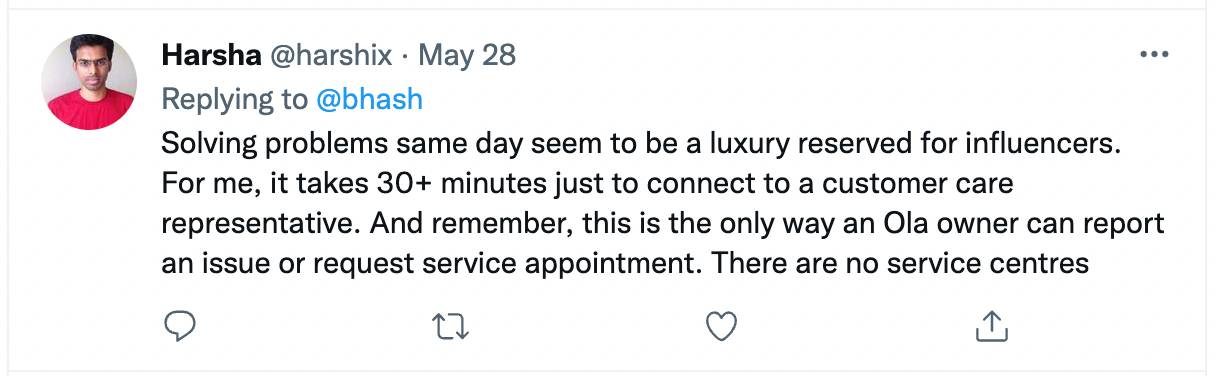The width and height of the screenshot is (1216, 376).
Task: View Harsha's profile picture
Action: click(88, 81)
